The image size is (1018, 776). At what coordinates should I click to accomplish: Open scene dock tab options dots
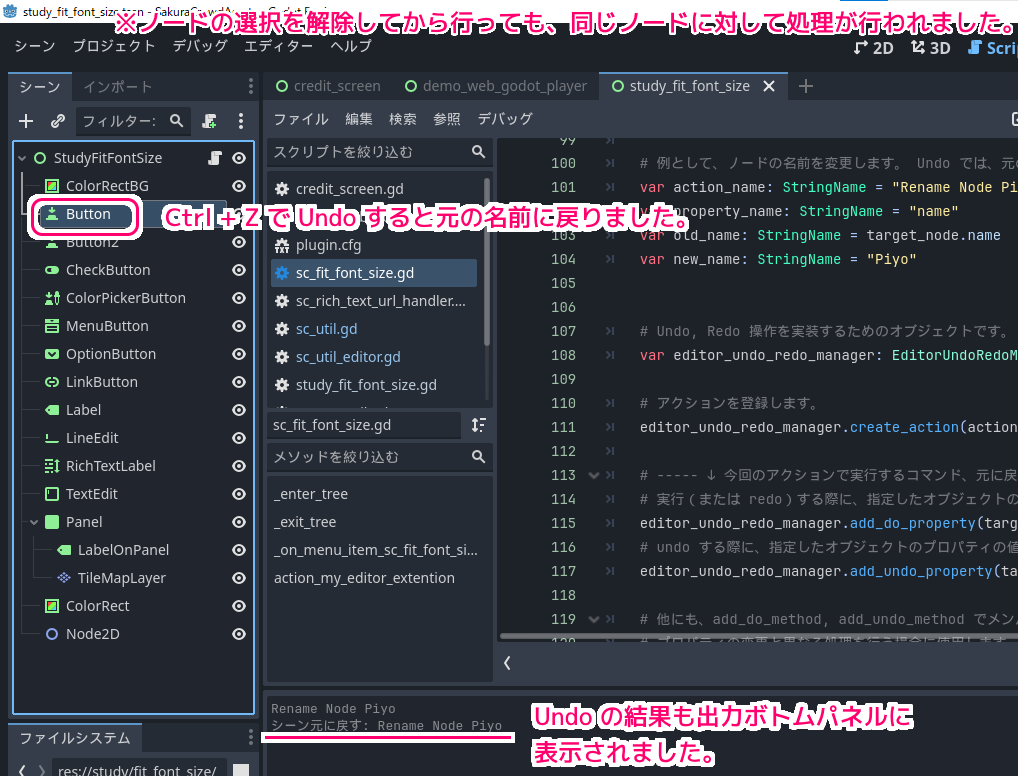click(251, 86)
